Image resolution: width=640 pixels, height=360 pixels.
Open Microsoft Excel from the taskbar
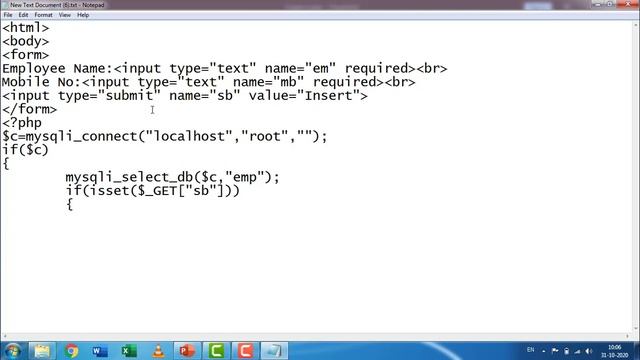(x=129, y=351)
